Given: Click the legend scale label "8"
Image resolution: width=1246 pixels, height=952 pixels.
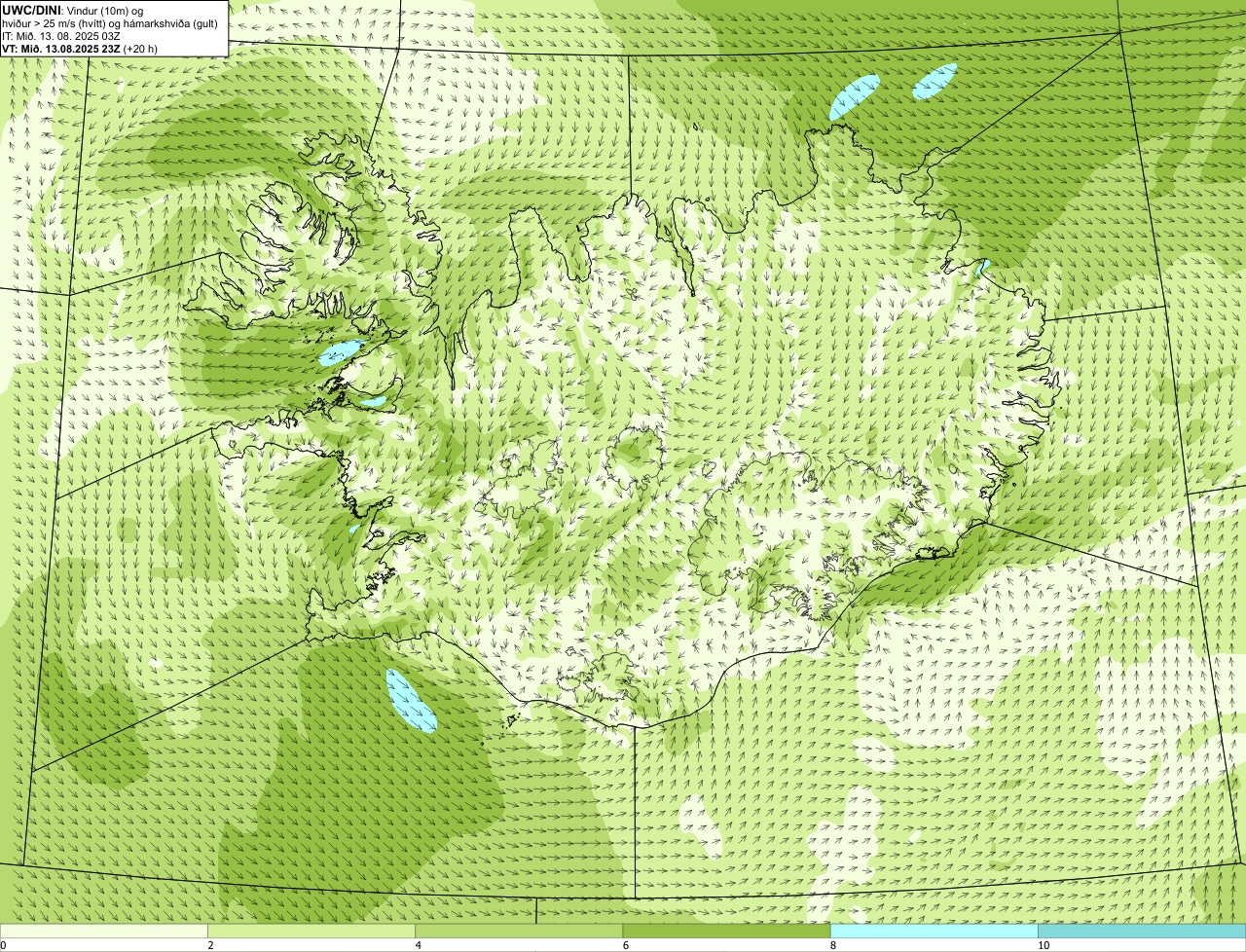Looking at the screenshot, I should (833, 945).
